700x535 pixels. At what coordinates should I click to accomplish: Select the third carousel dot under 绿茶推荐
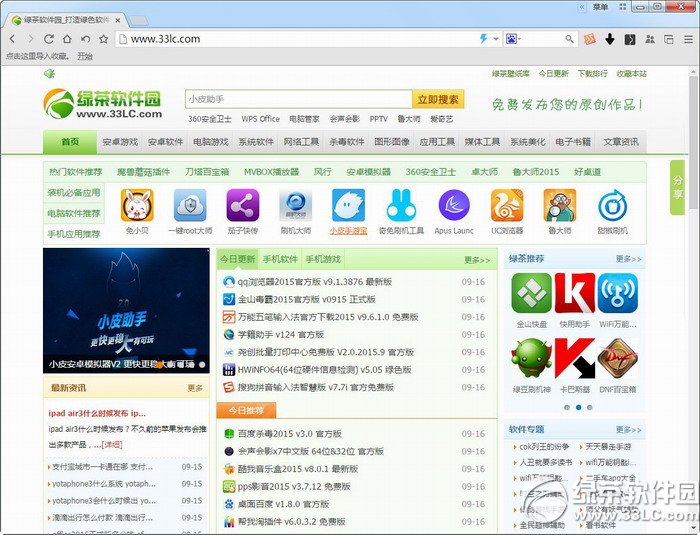coord(590,407)
